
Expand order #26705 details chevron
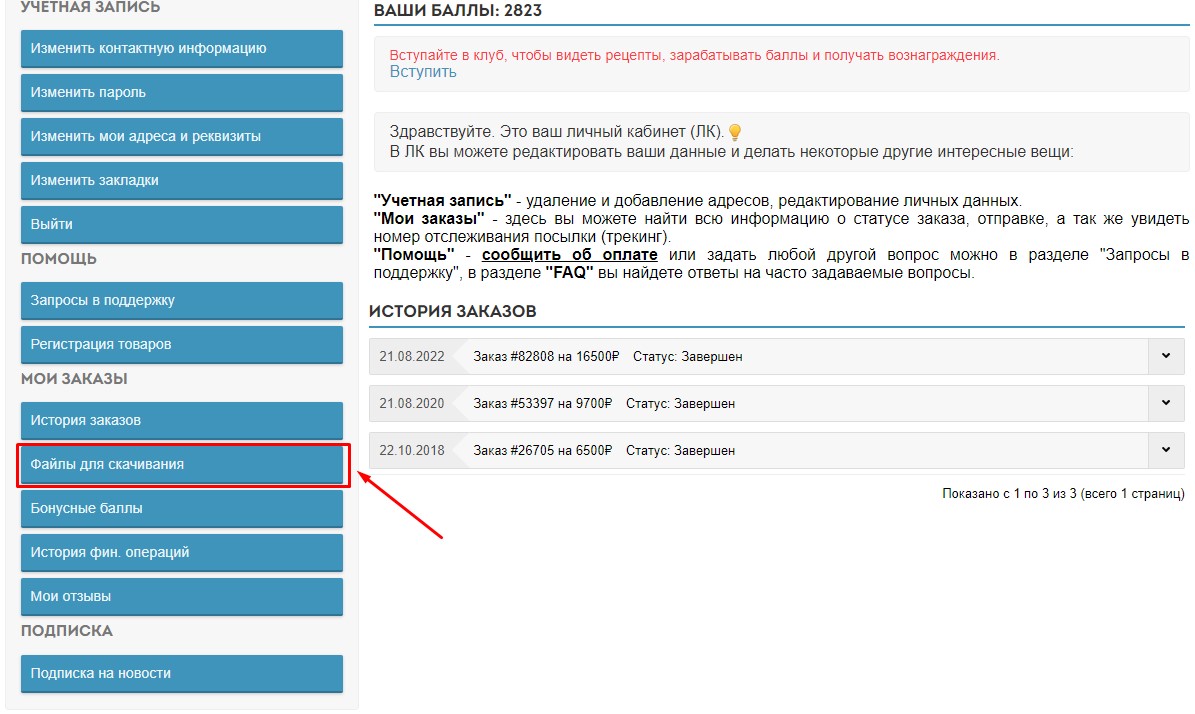tap(1166, 450)
